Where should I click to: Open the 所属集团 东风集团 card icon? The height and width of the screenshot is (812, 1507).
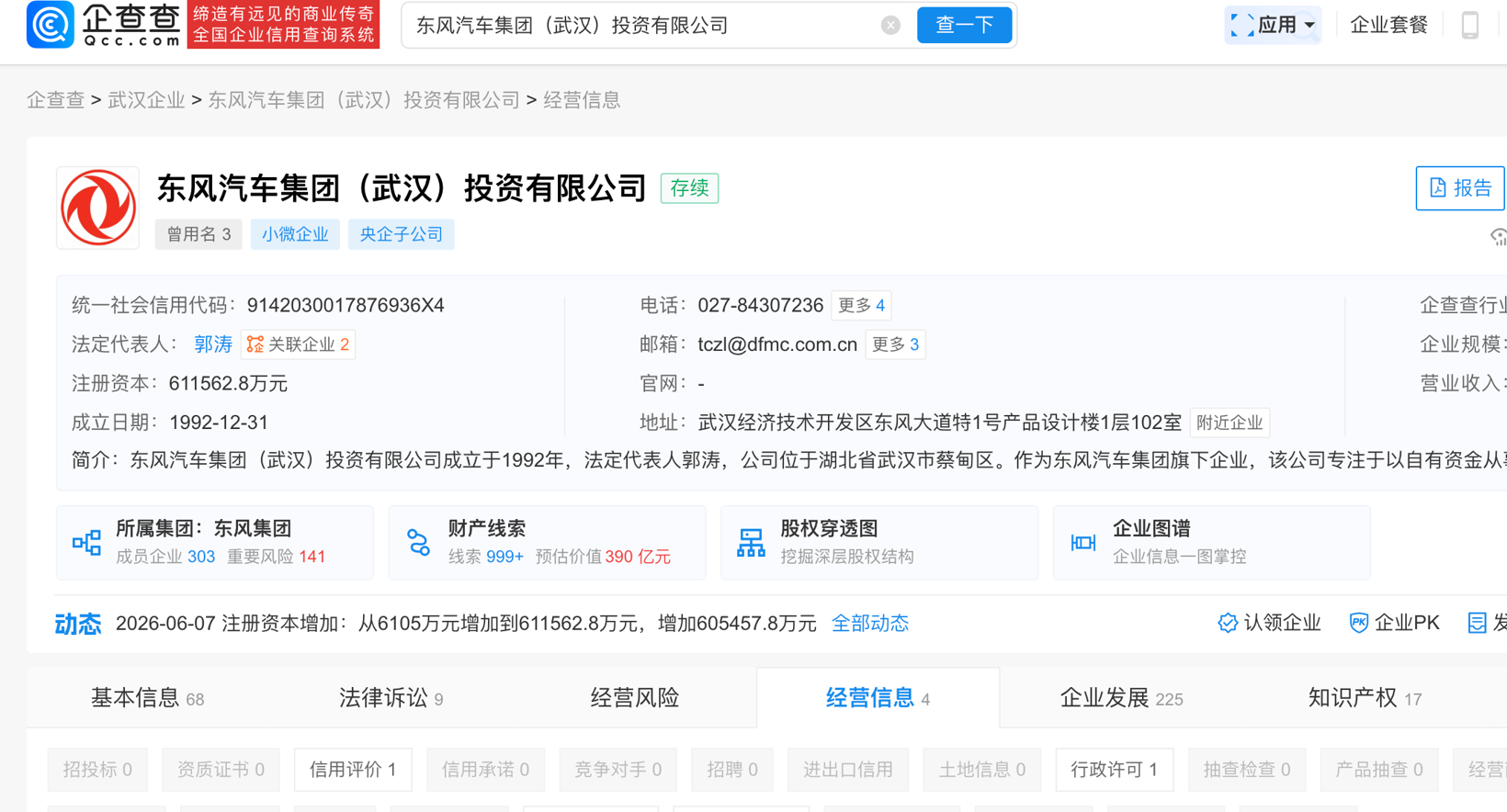(x=86, y=542)
